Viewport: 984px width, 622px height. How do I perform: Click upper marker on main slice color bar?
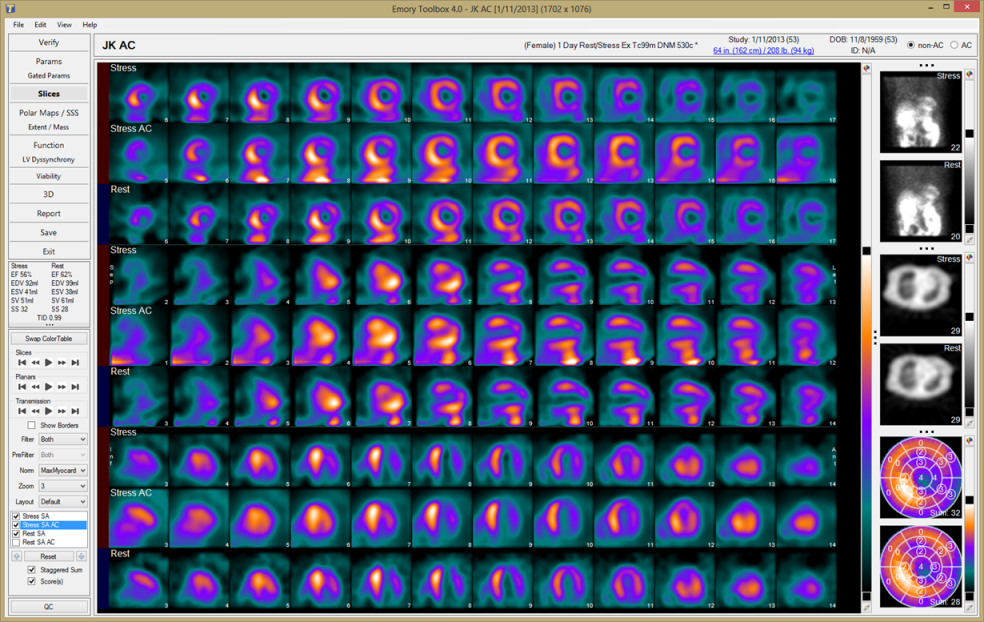click(x=867, y=251)
